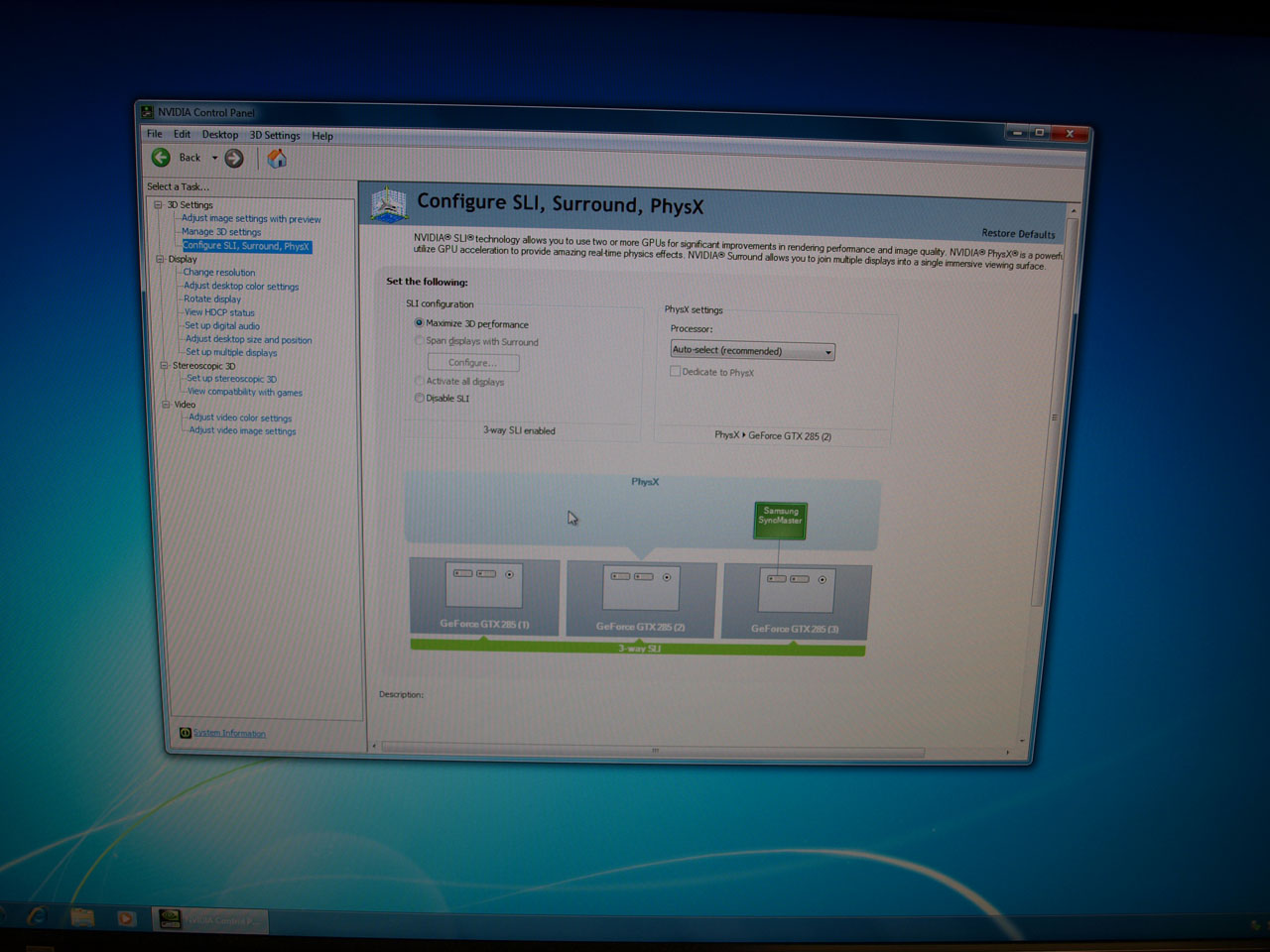
Task: Collapse the 3D Settings tree node
Action: coord(158,204)
